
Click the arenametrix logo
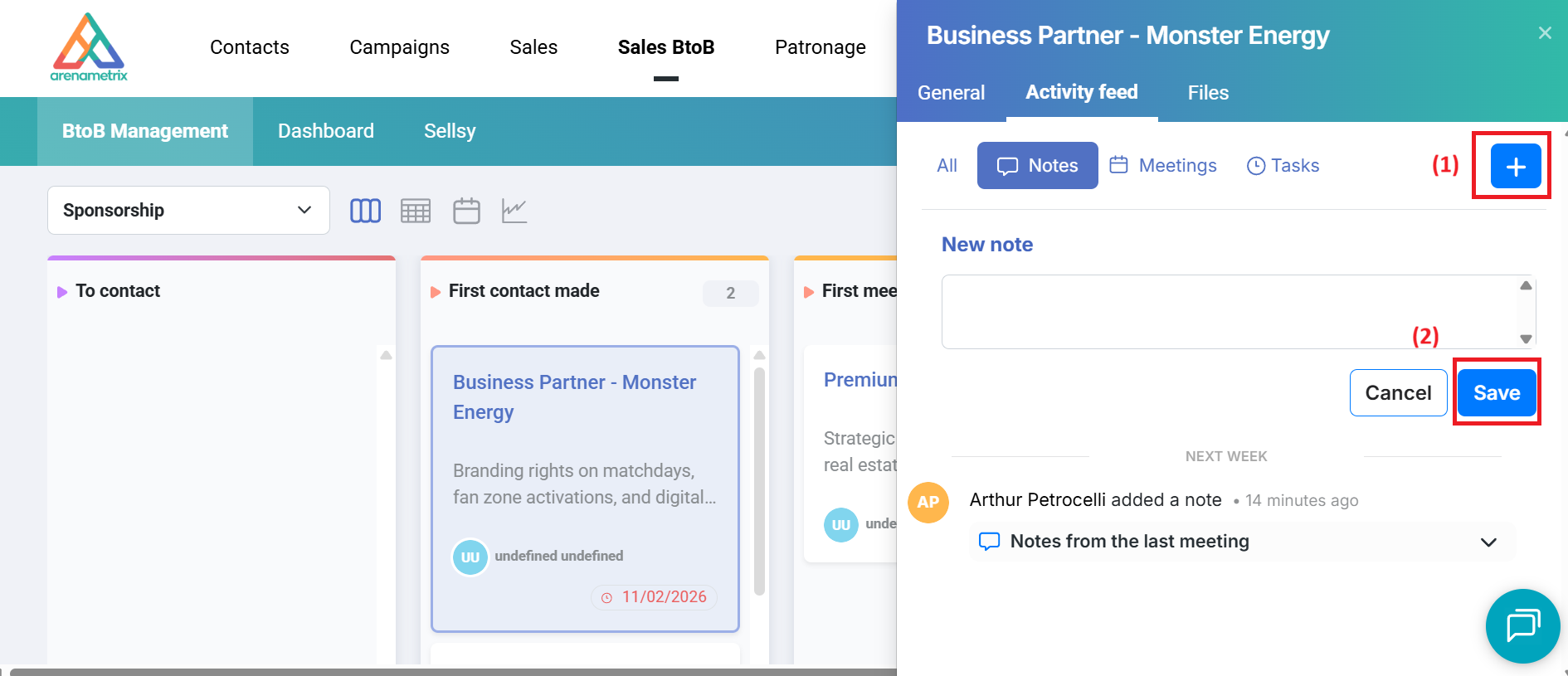point(89,48)
